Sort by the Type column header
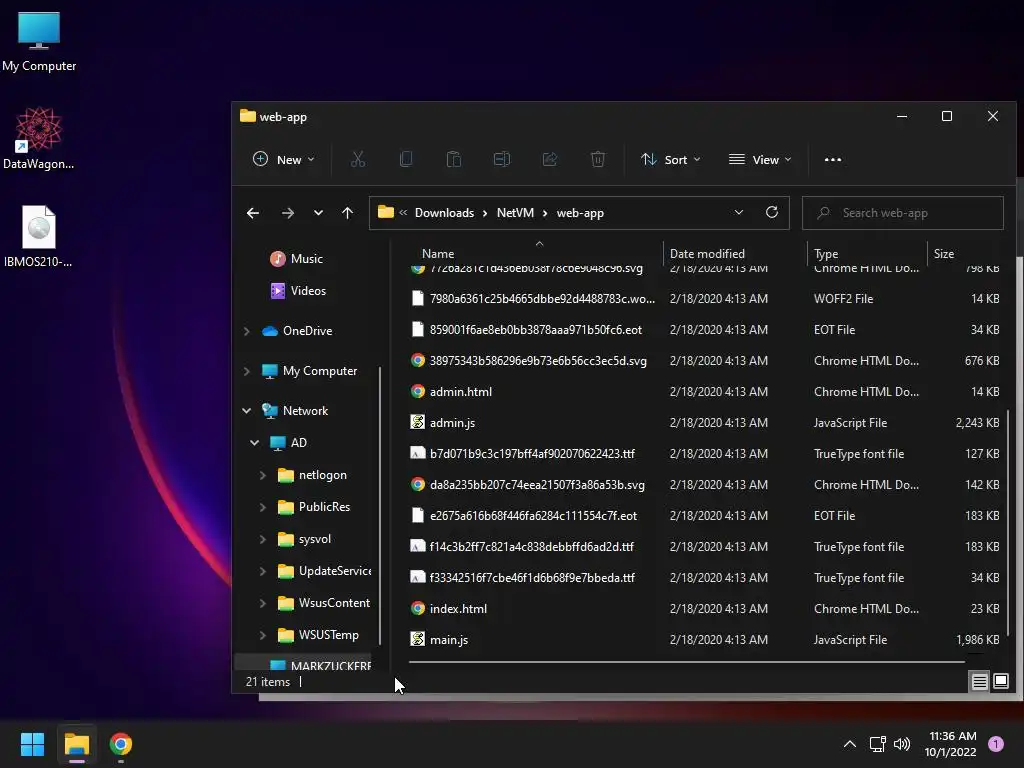The width and height of the screenshot is (1024, 768). pos(825,253)
